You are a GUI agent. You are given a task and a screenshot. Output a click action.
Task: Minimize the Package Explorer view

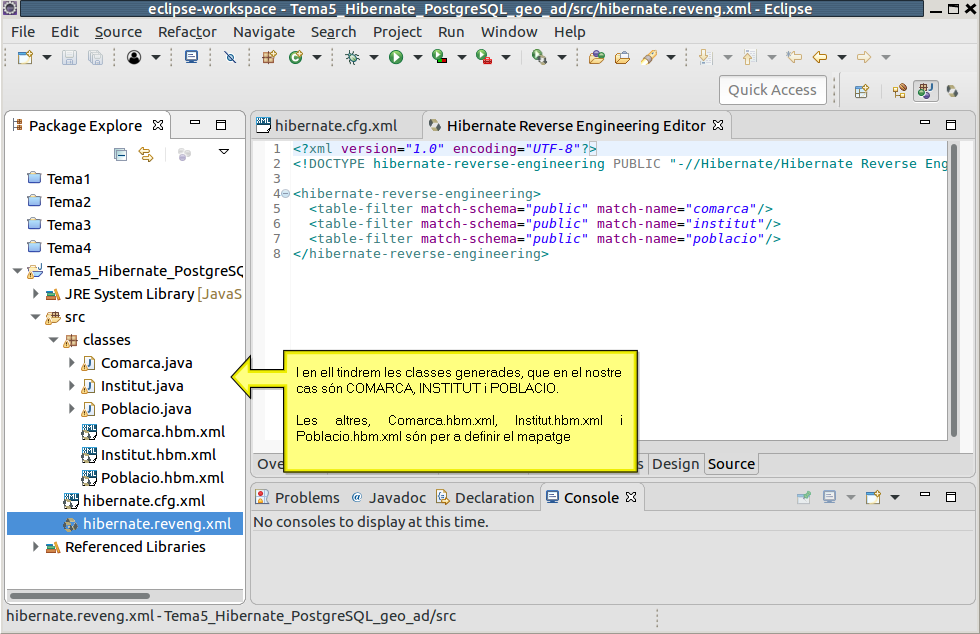(x=195, y=123)
